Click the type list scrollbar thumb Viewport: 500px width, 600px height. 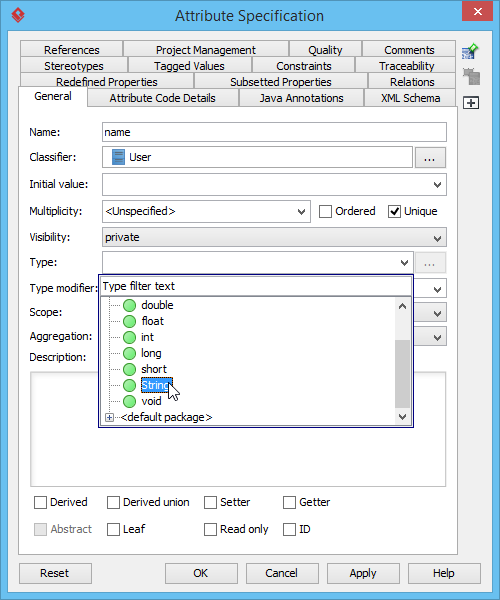(402, 374)
